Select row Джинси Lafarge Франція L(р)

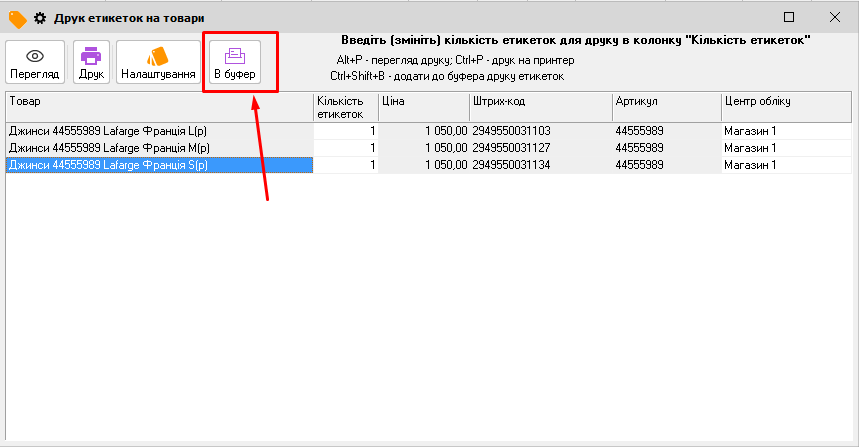(x=160, y=131)
